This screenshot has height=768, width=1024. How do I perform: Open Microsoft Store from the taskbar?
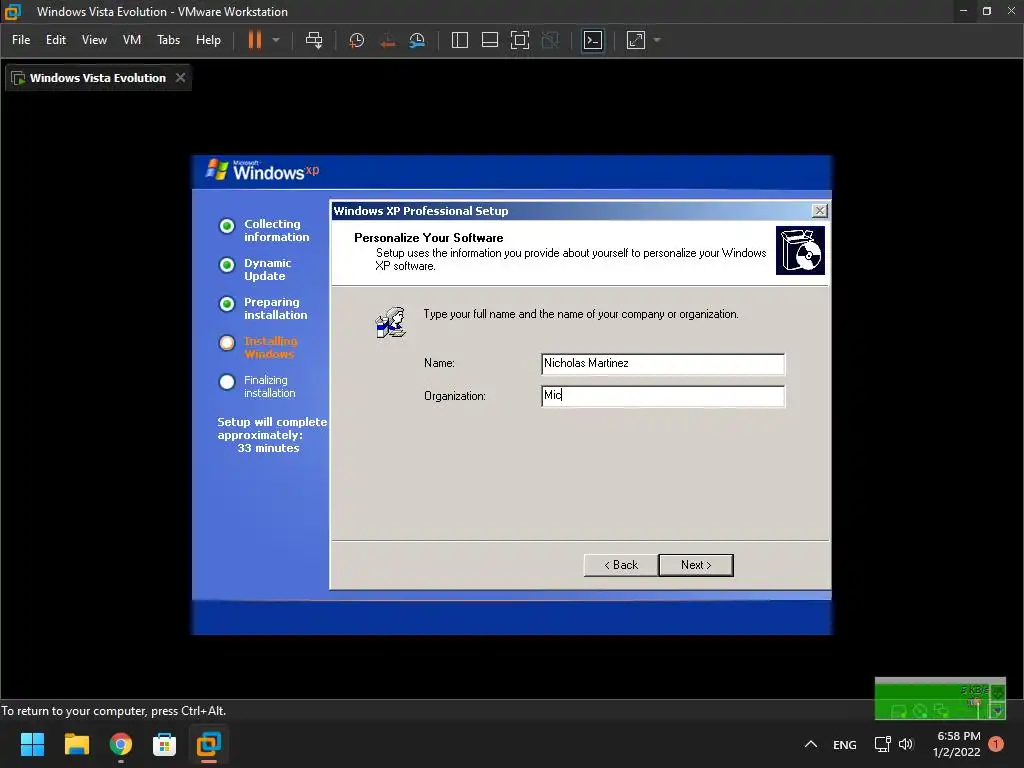[x=165, y=744]
